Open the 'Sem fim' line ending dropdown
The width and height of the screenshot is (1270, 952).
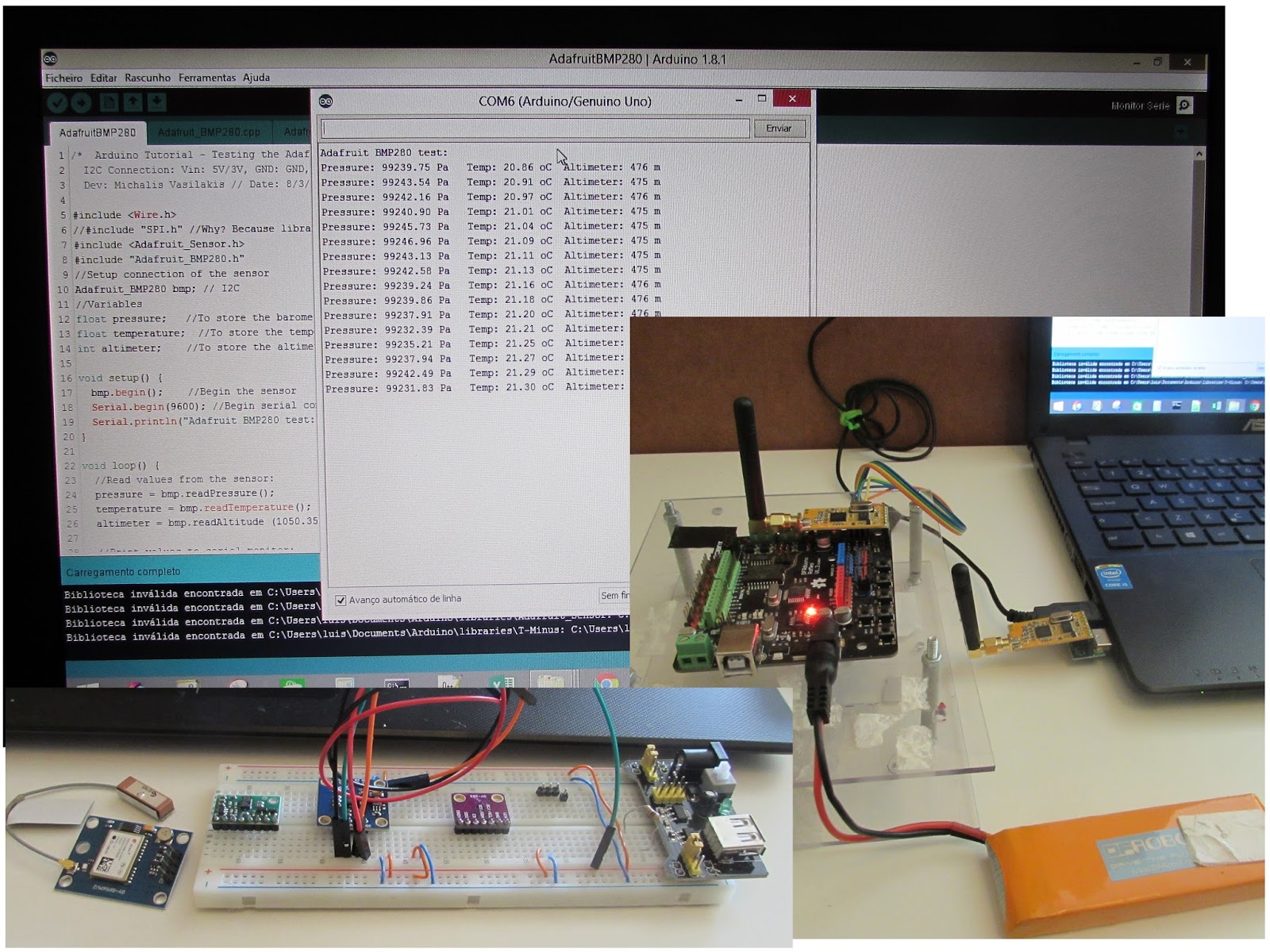[615, 595]
